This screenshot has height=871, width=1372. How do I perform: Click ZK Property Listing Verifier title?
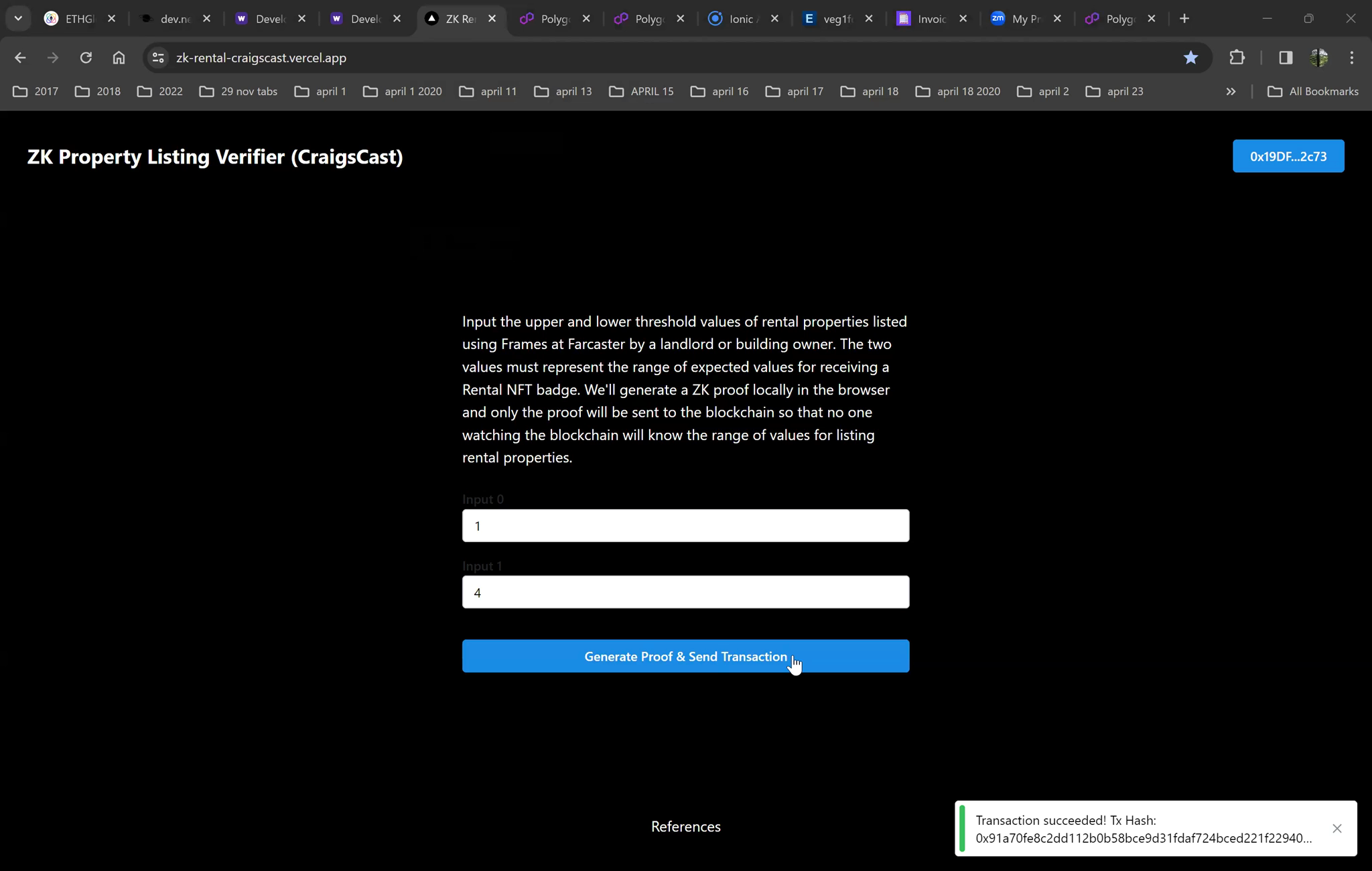coord(215,157)
